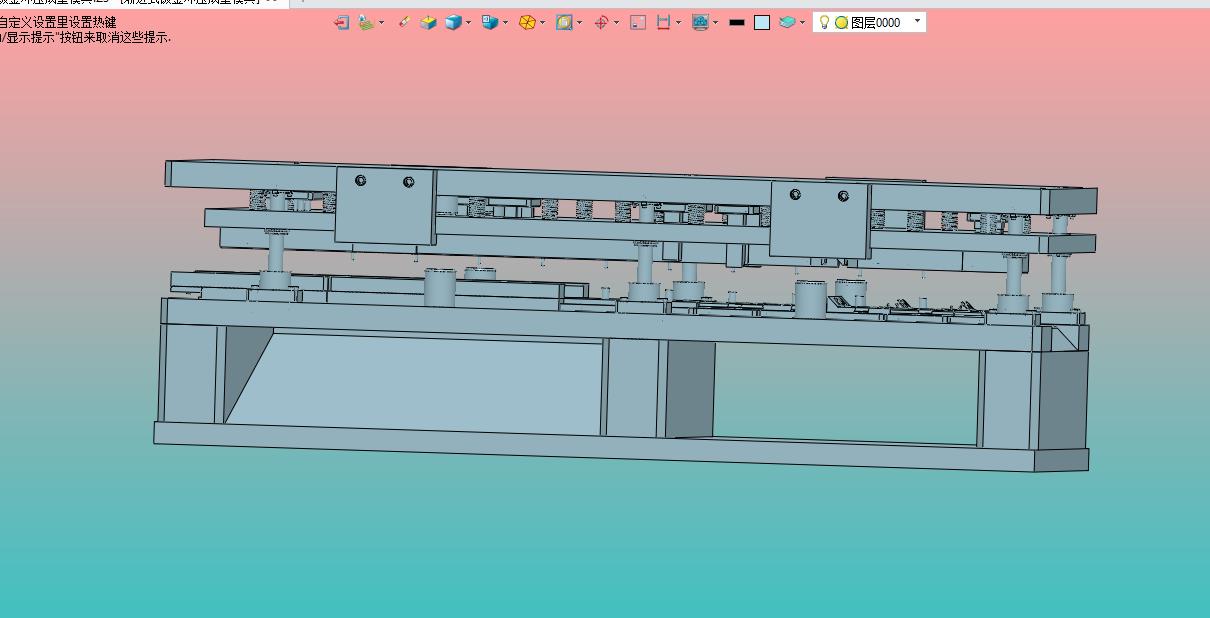Click the black line color swatch
The image size is (1210, 618).
(x=737, y=22)
